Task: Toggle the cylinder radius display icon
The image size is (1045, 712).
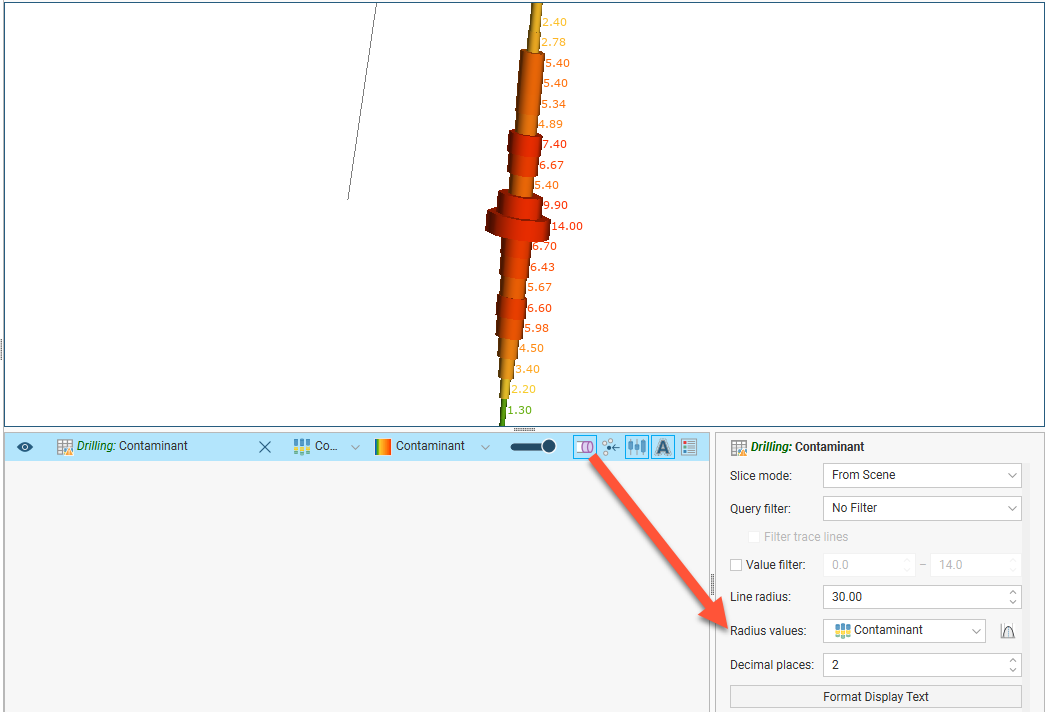Action: (585, 447)
